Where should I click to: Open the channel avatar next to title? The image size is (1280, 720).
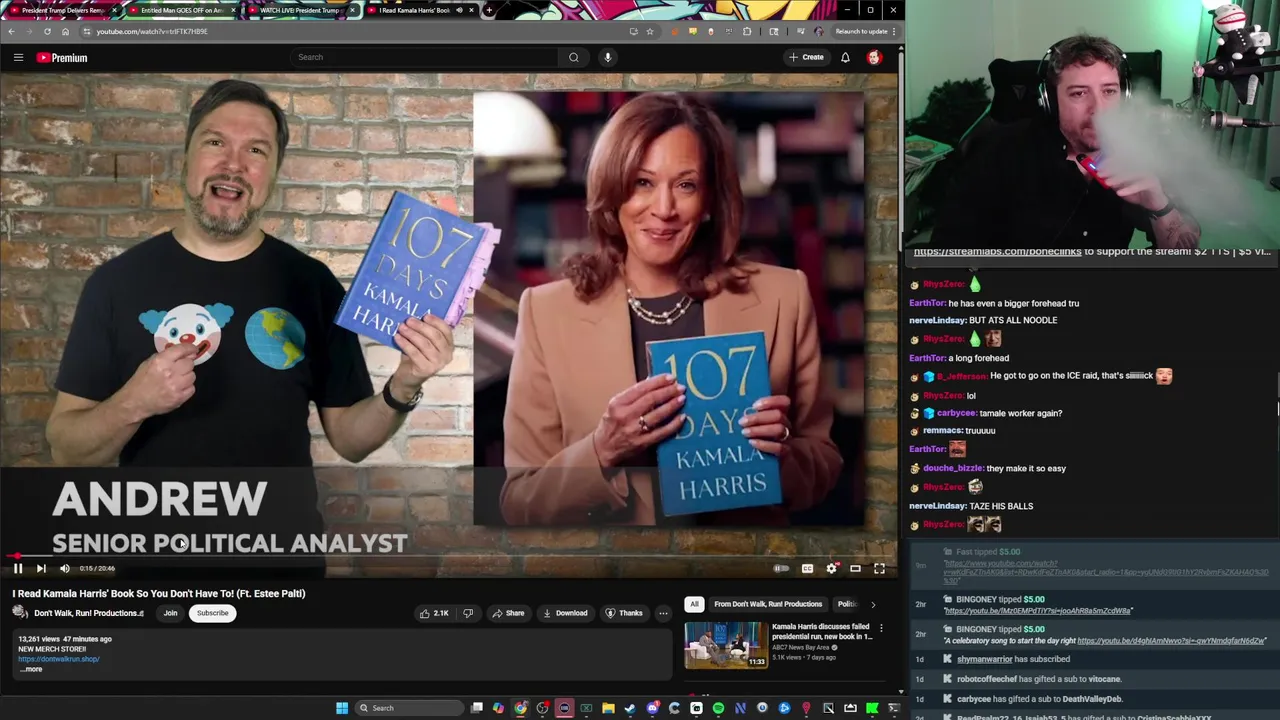click(21, 613)
